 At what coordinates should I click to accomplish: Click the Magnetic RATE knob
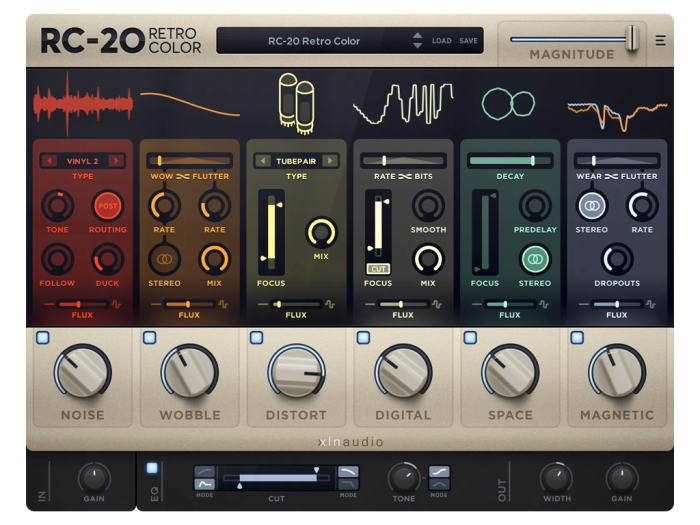(x=642, y=206)
